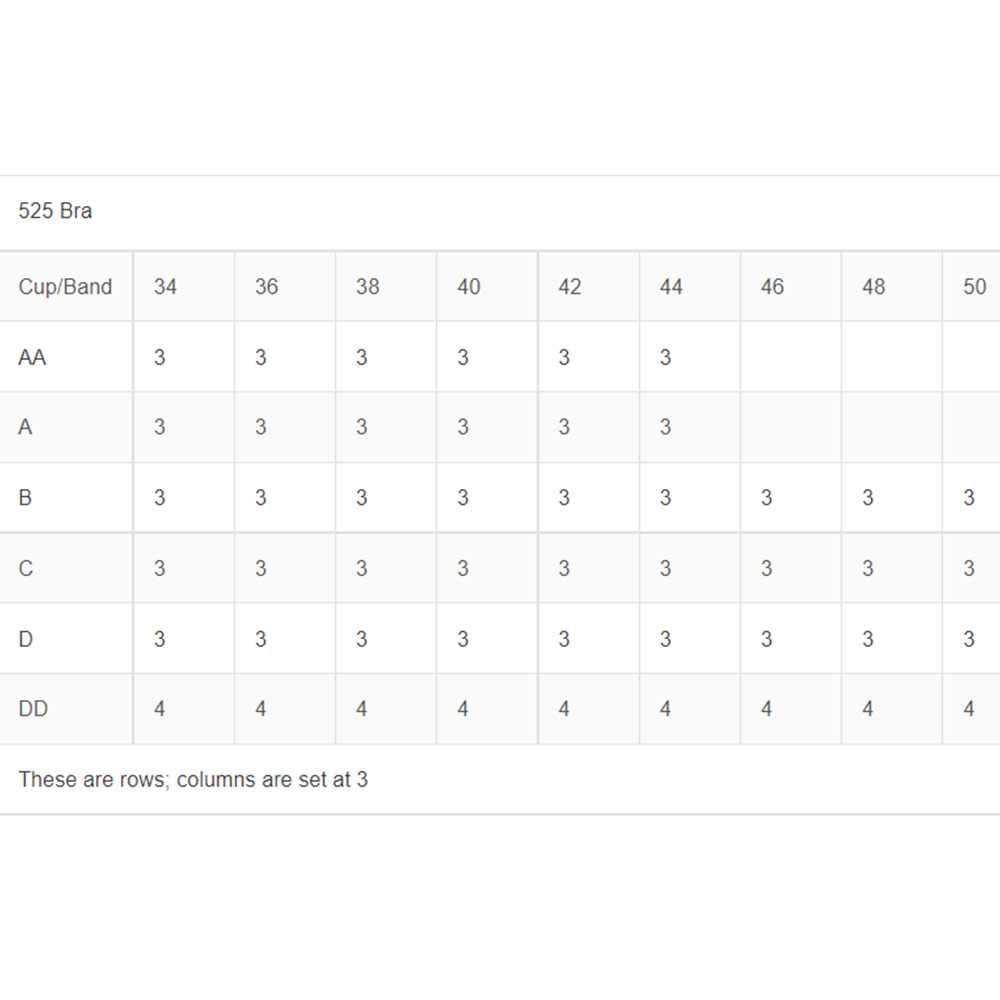Click the C cup row label
This screenshot has width=1000, height=1000.
[x=26, y=568]
